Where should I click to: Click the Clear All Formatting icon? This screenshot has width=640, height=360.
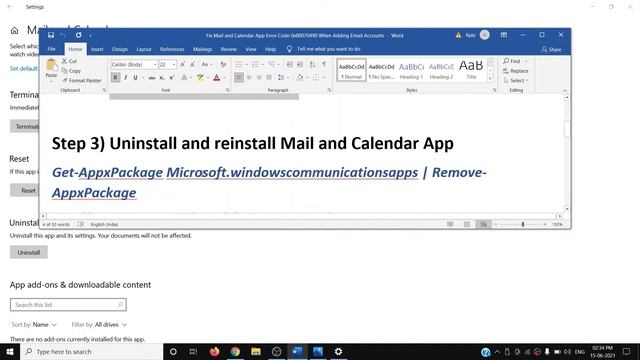[223, 64]
